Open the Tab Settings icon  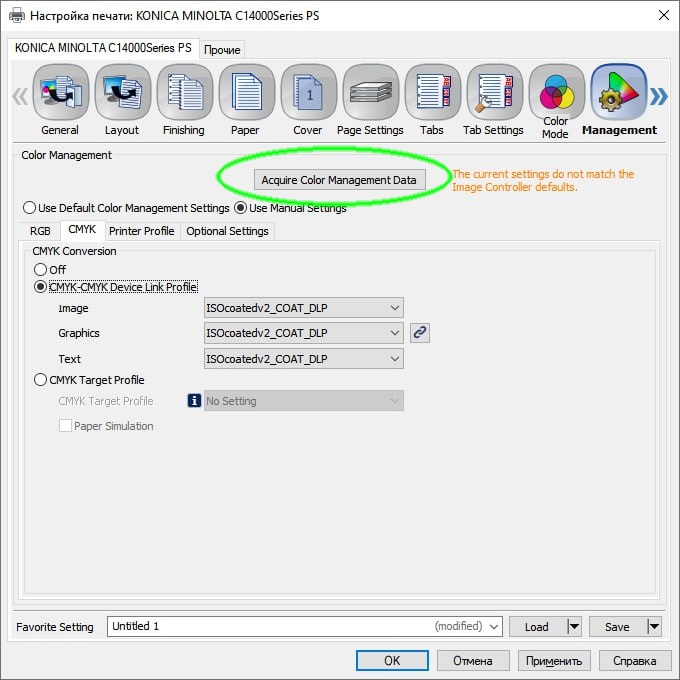(495, 92)
